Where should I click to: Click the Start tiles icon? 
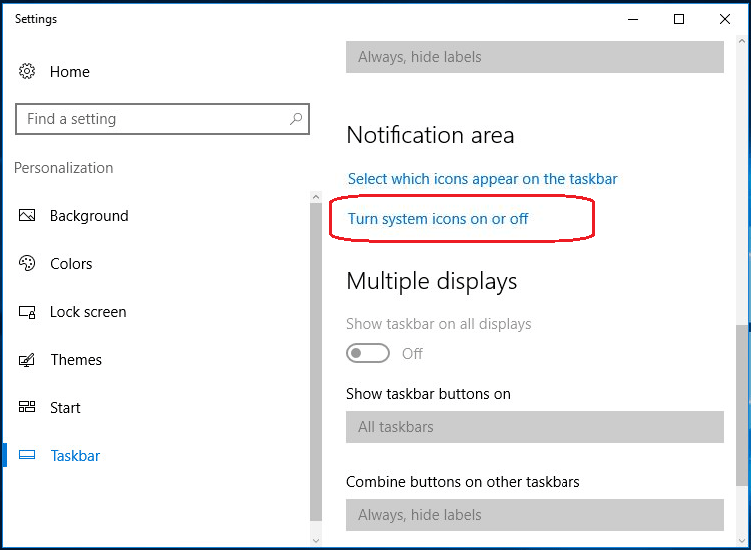tap(28, 408)
